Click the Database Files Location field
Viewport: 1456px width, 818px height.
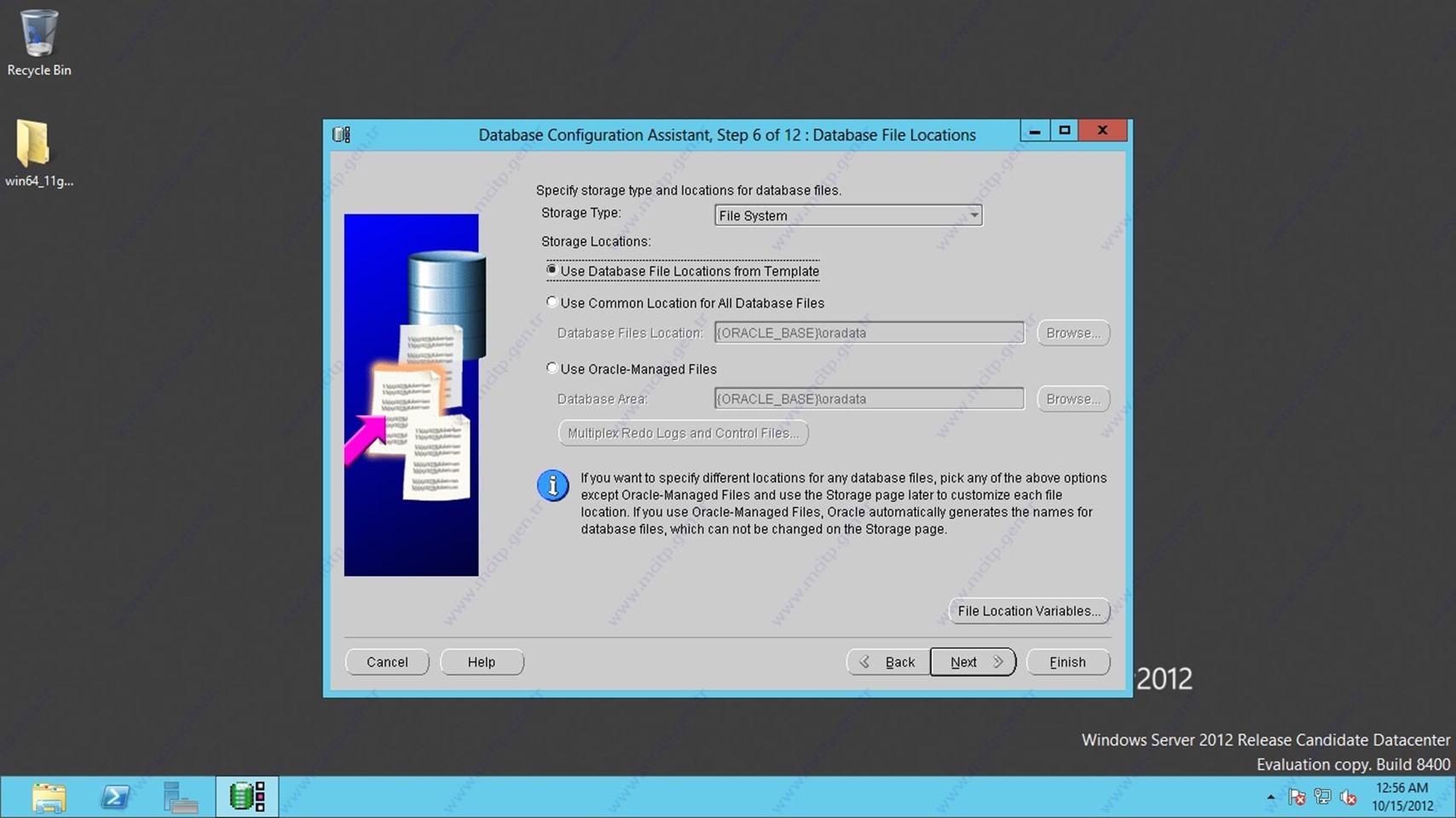click(869, 332)
